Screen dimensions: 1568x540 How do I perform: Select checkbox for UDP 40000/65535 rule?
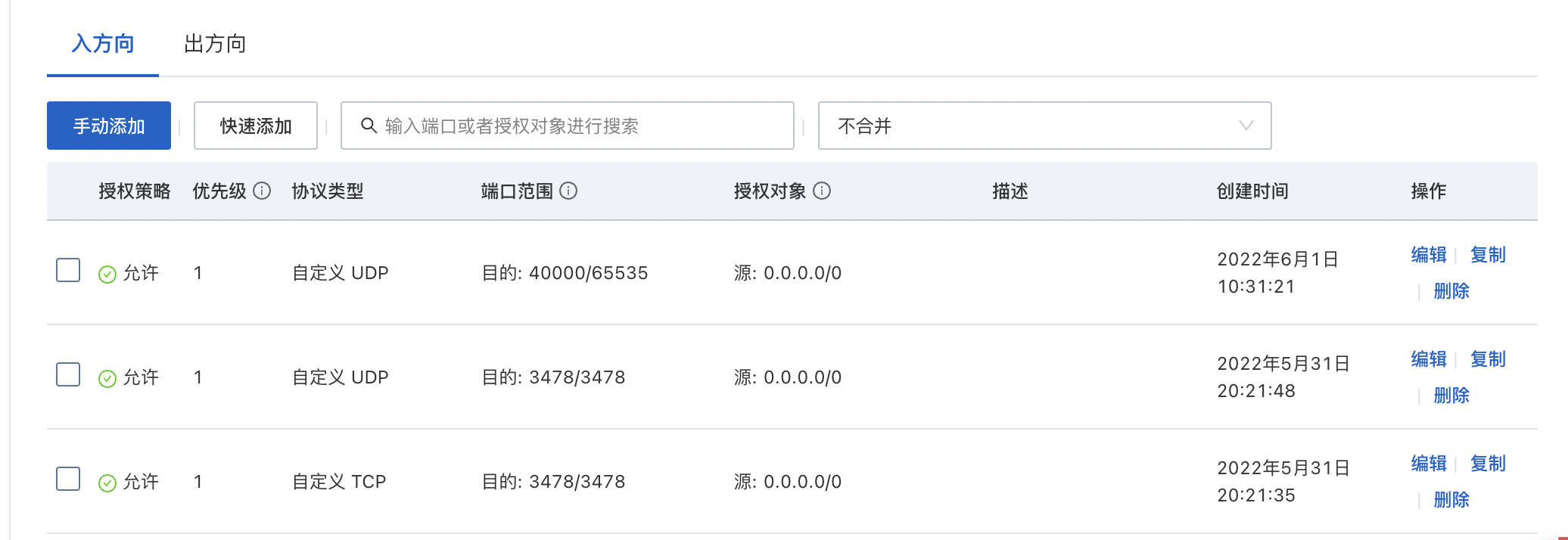[x=68, y=270]
